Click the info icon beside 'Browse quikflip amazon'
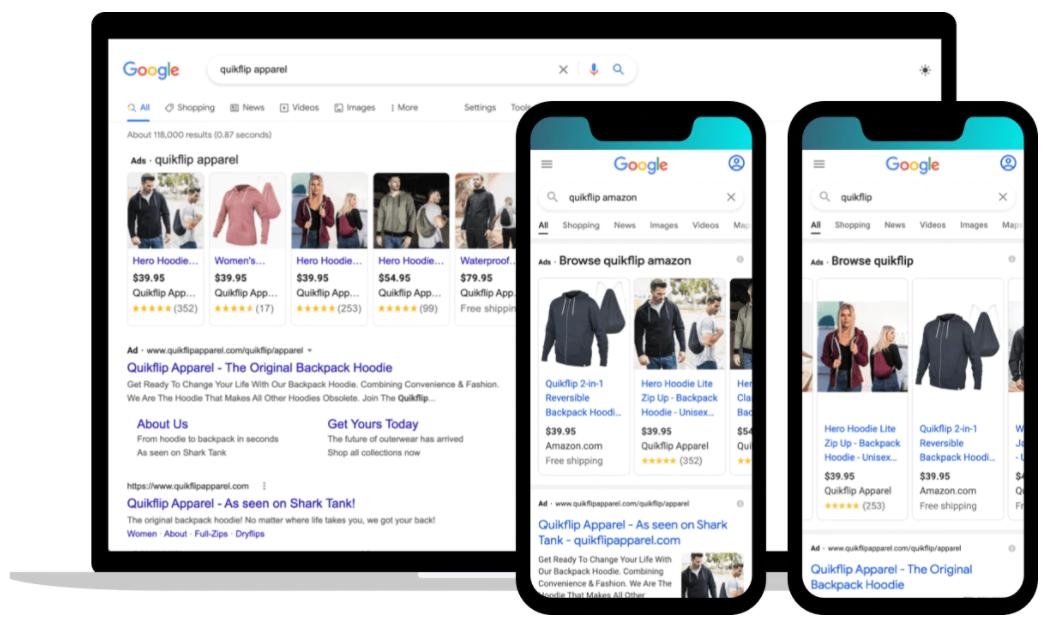 click(x=740, y=259)
